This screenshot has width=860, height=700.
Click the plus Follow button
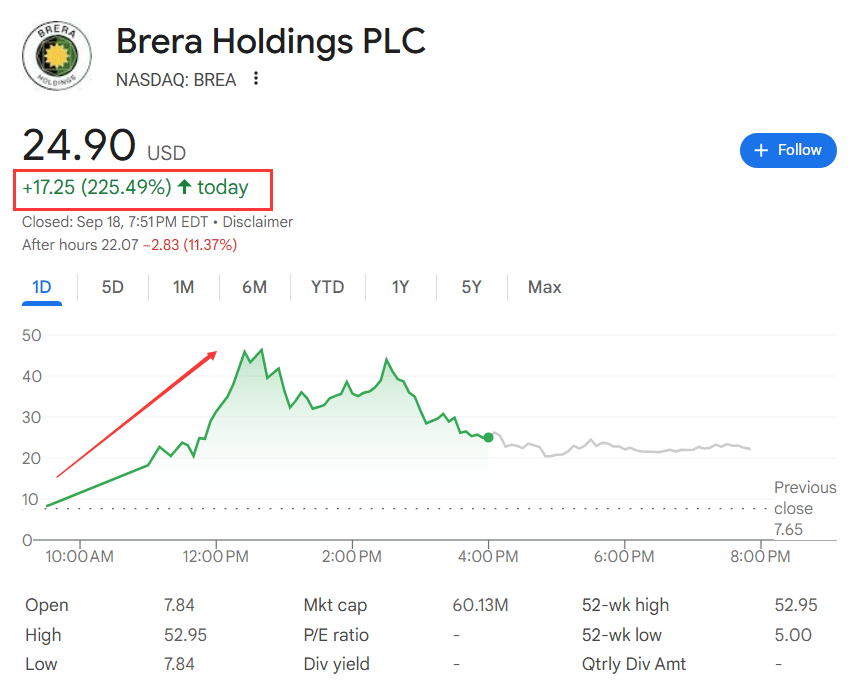[x=788, y=150]
